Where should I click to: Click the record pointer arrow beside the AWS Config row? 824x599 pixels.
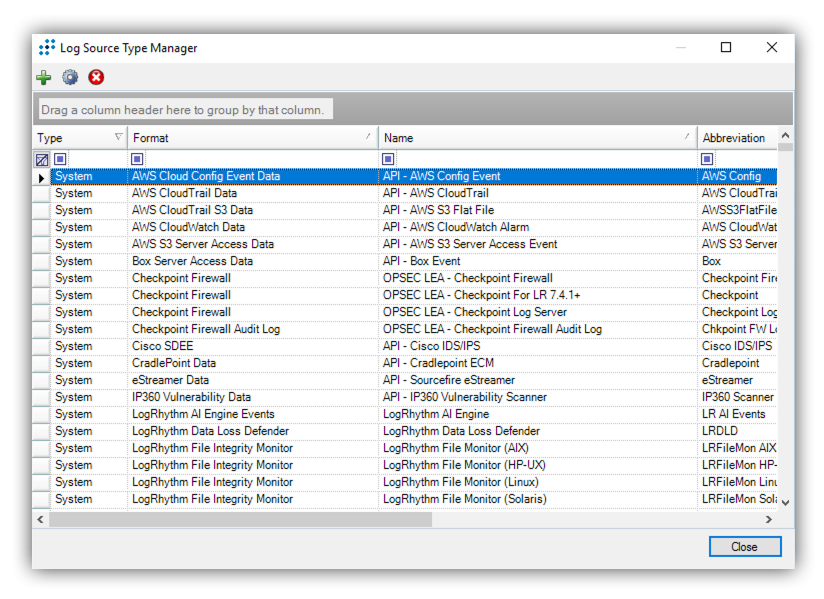coord(40,176)
